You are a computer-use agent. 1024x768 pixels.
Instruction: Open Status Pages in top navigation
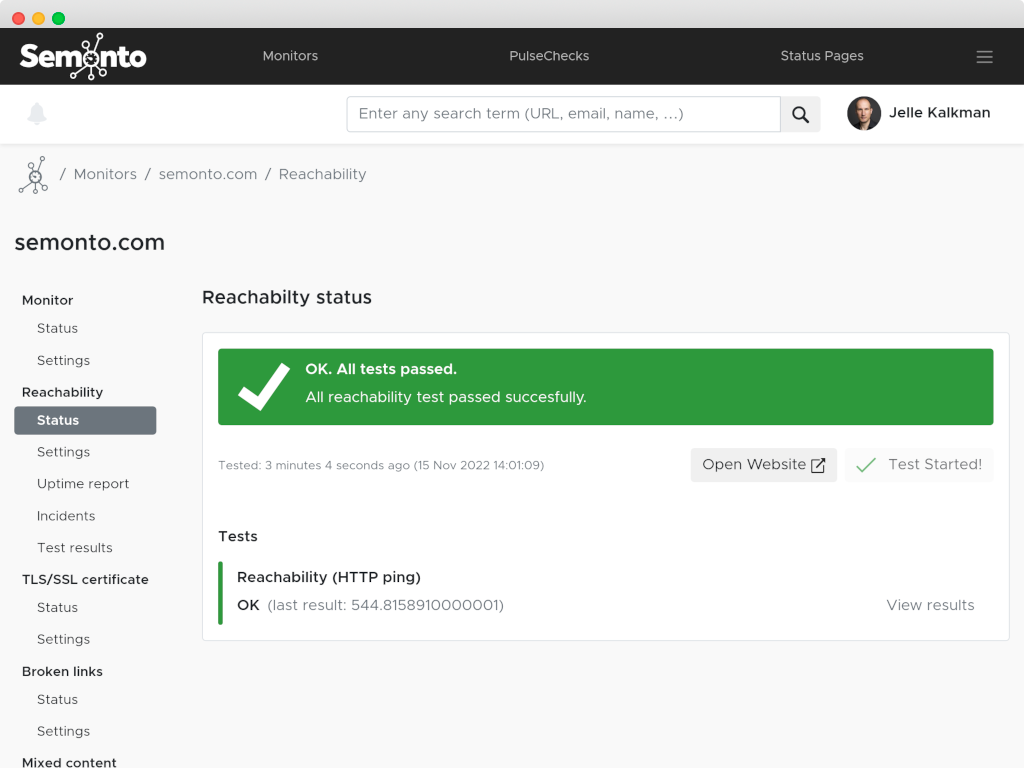coord(821,56)
